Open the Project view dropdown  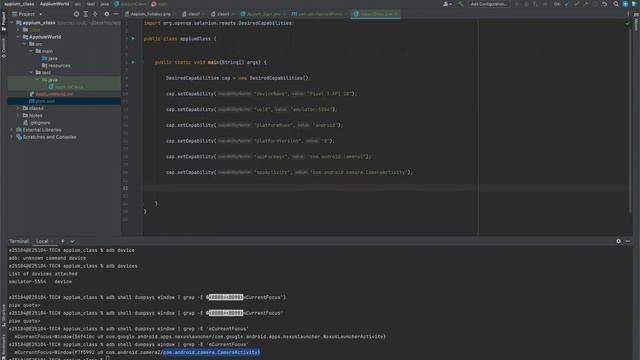[27, 14]
